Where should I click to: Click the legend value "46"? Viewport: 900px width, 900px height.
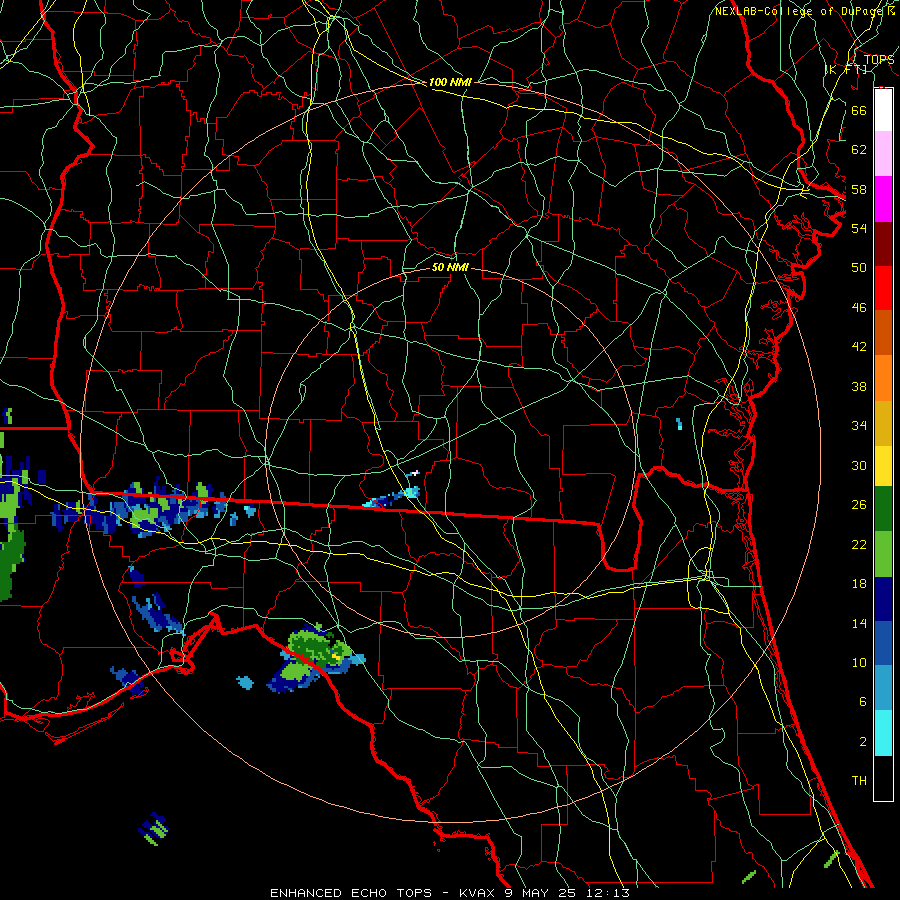[859, 308]
